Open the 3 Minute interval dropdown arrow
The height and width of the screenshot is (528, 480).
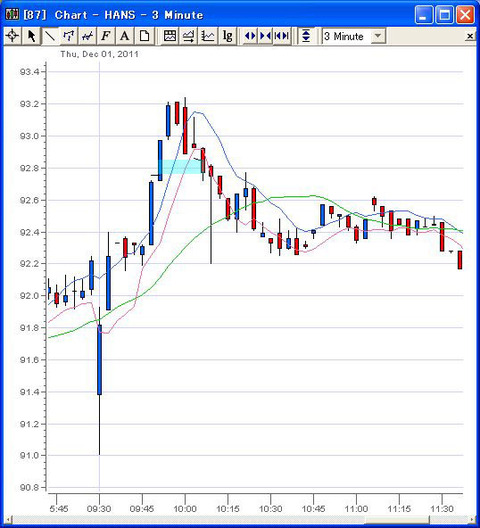click(x=378, y=36)
